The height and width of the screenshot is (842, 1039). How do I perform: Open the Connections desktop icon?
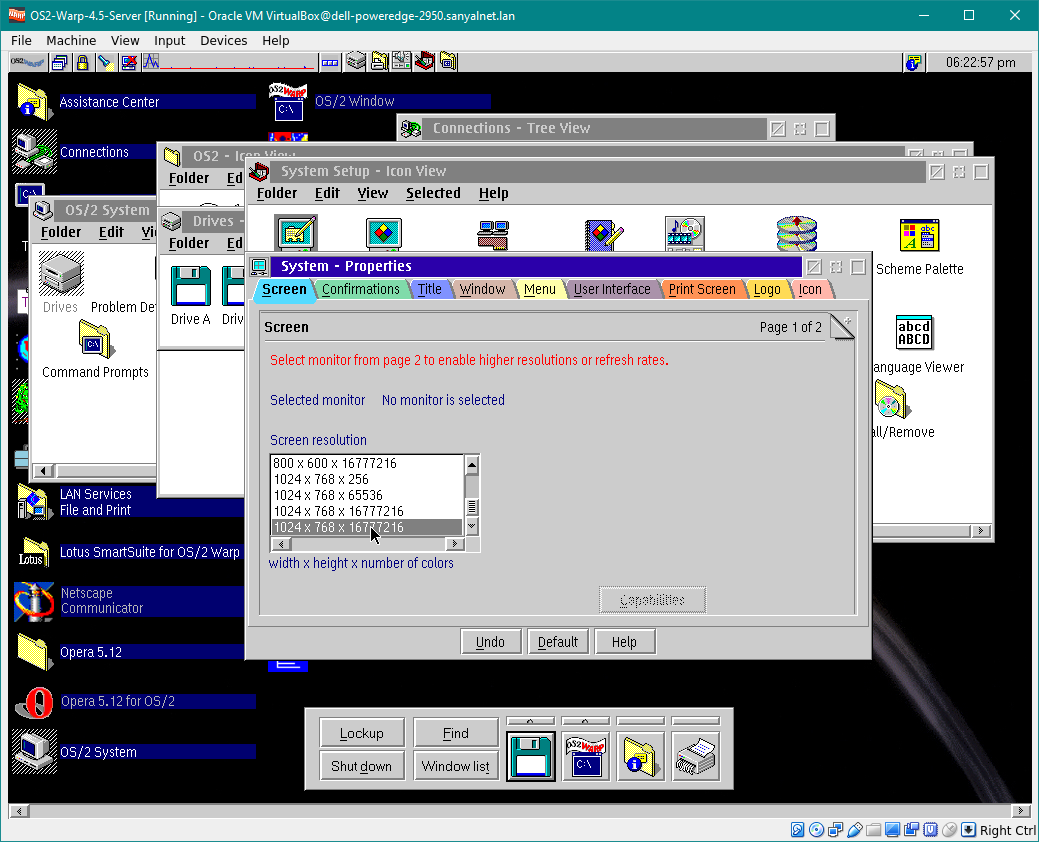34,152
